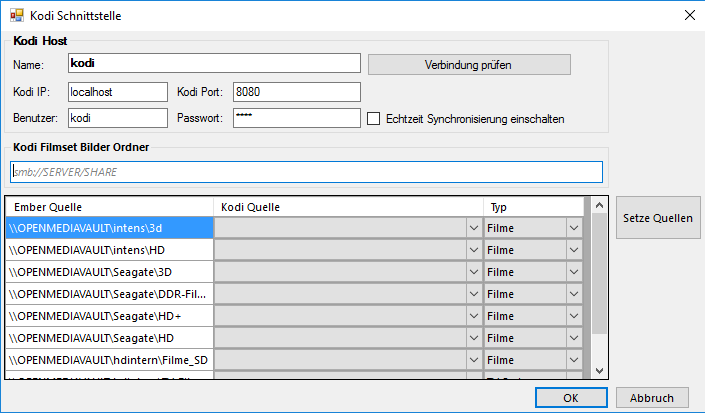Open Kodi Quelle dropdown for Seagate\3D
This screenshot has height=415, width=705.
(x=473, y=272)
